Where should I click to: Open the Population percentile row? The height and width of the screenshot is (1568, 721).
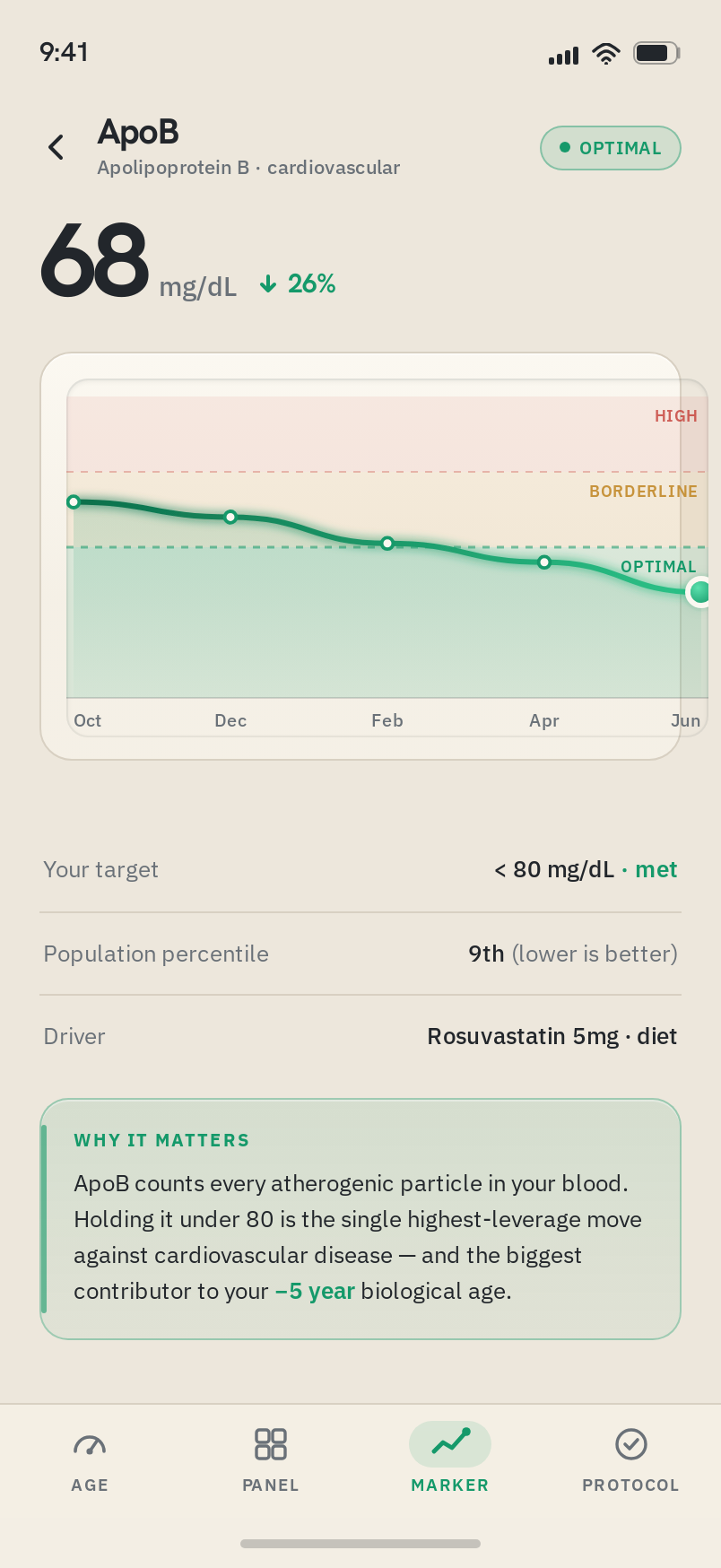point(360,954)
